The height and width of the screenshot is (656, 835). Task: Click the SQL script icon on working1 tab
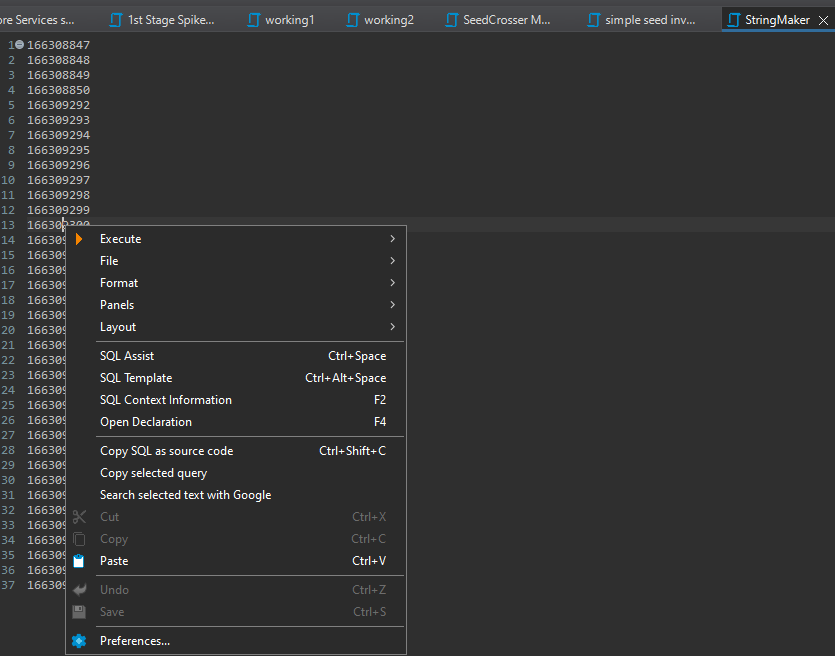point(251,19)
